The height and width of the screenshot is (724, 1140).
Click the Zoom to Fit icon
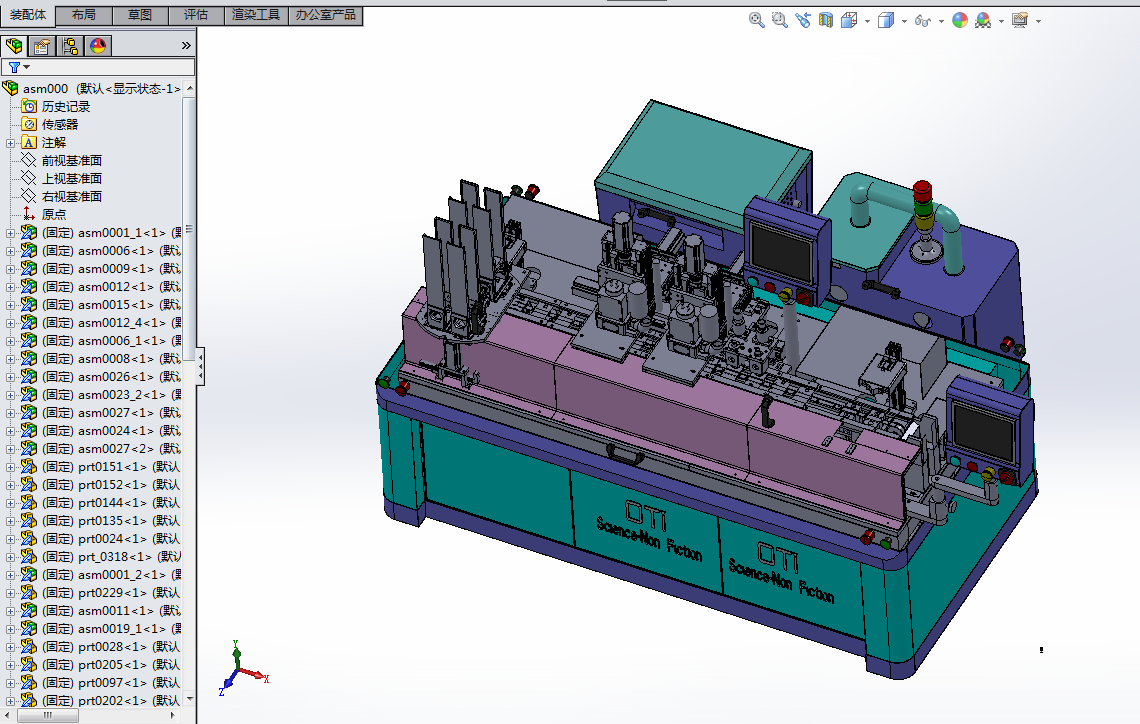pyautogui.click(x=756, y=20)
